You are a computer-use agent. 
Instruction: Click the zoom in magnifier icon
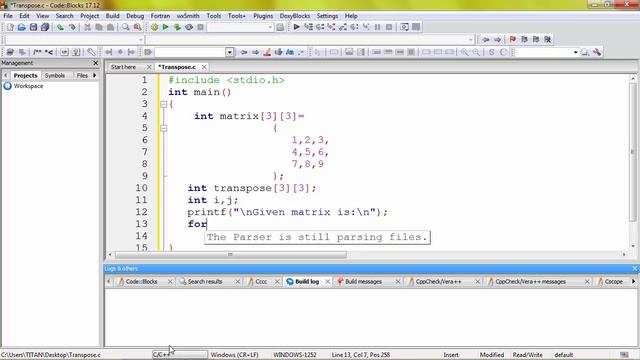pos(464,52)
